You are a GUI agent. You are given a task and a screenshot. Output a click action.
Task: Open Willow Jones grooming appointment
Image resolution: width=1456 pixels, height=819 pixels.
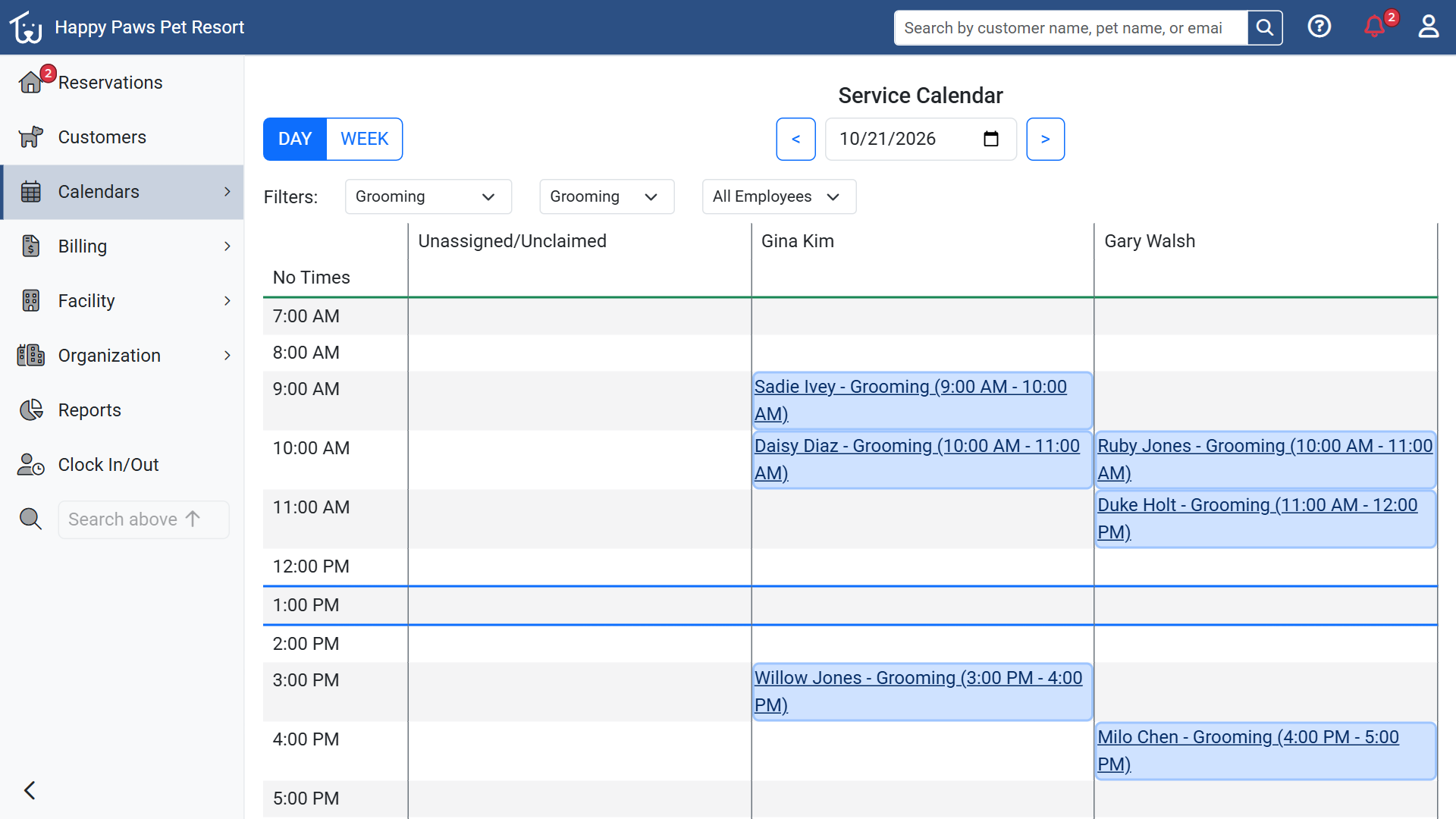click(921, 692)
